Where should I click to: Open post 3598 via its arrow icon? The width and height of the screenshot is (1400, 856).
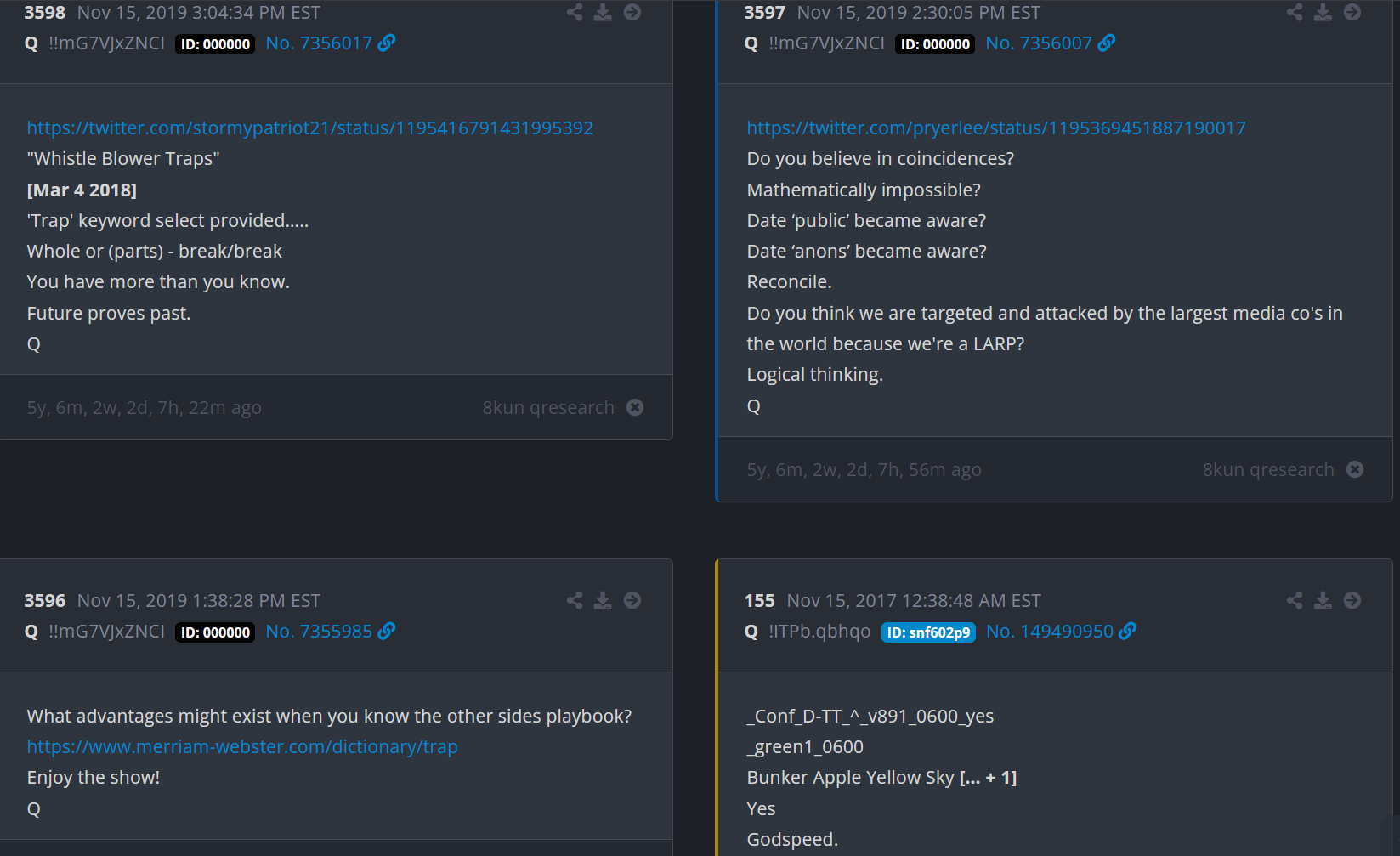(632, 12)
